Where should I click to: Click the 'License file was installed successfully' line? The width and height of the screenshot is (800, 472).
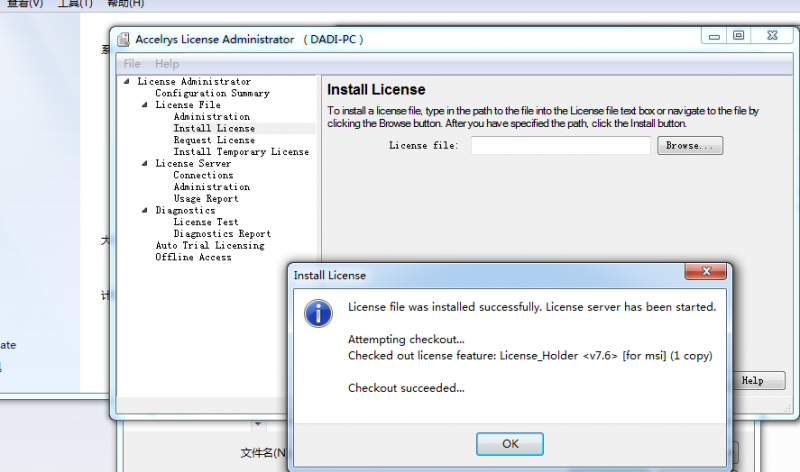tap(532, 307)
